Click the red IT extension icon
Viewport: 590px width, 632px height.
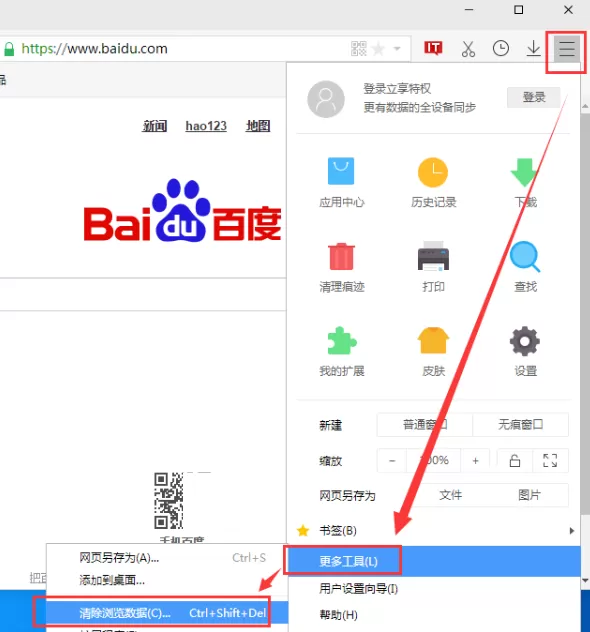433,48
